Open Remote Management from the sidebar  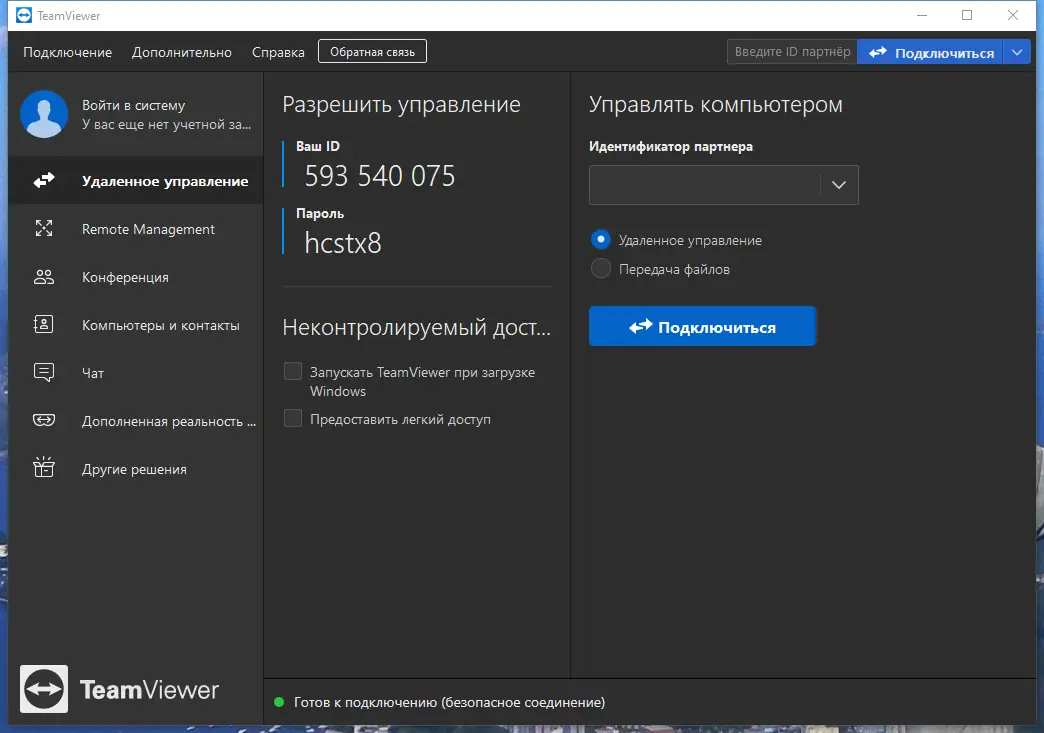click(x=44, y=229)
